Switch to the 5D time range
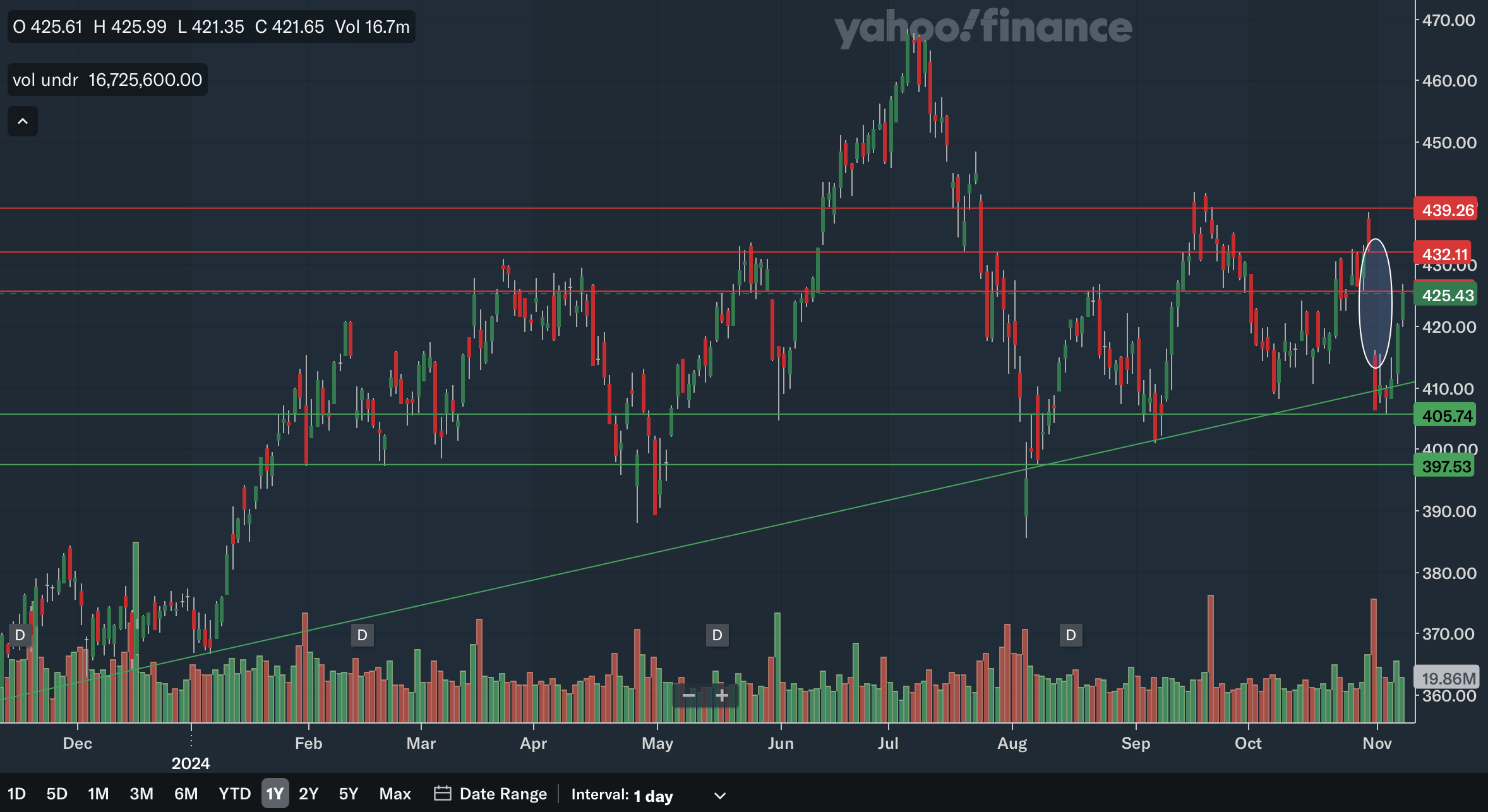Viewport: 1488px width, 812px height. [x=57, y=794]
